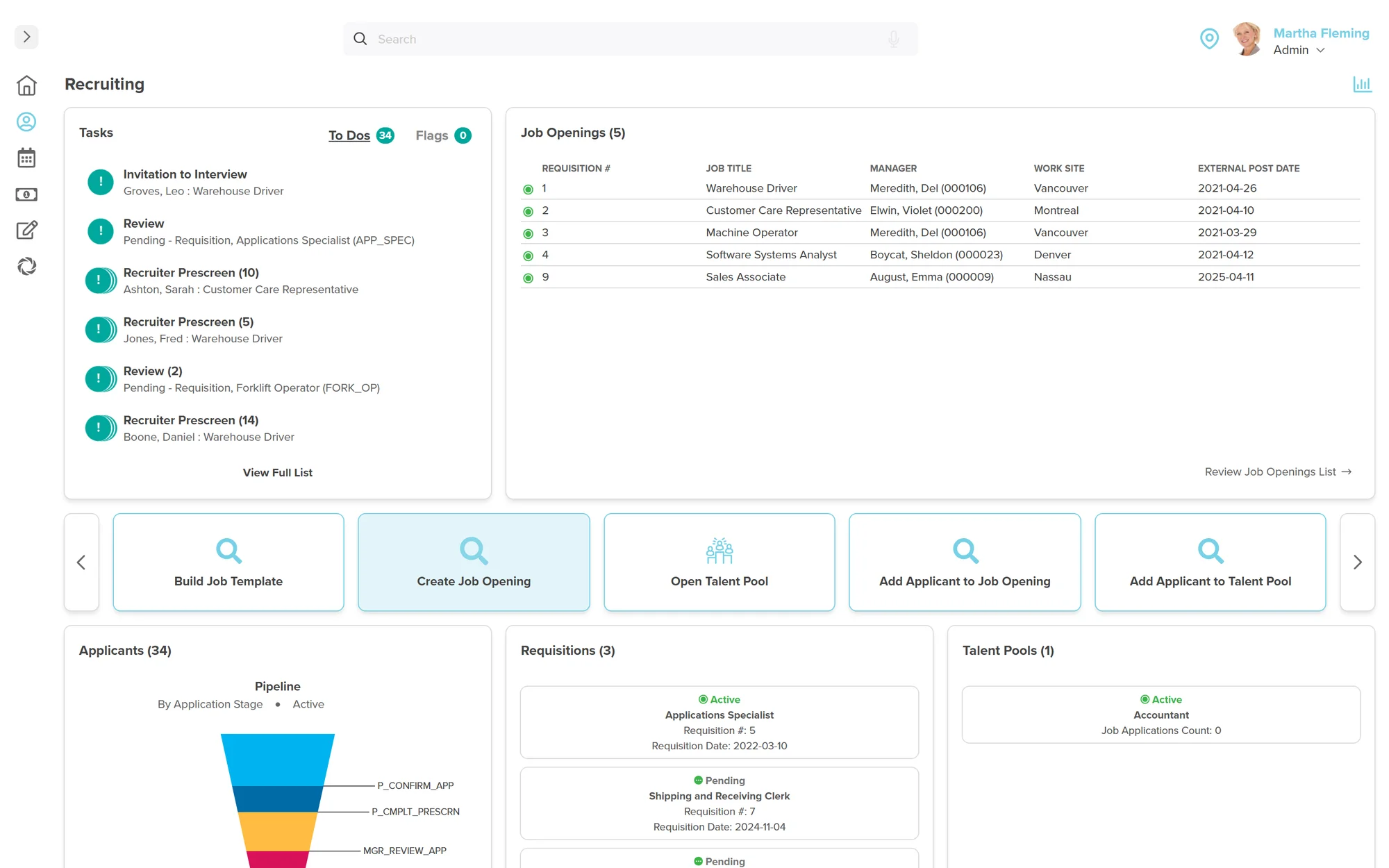Viewport: 1389px width, 868px height.
Task: Click the search magnifier icon
Action: pos(360,39)
